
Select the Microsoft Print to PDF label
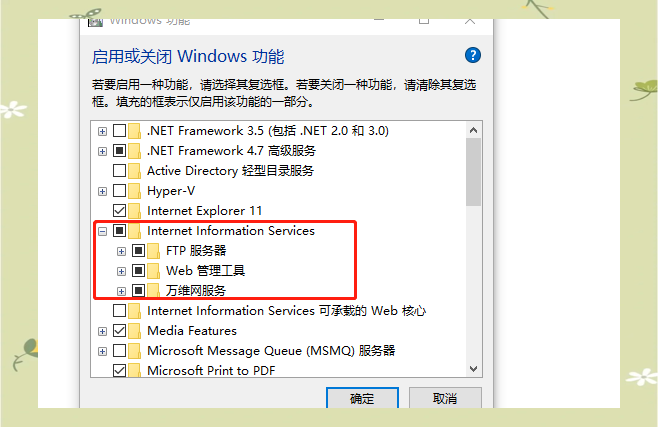pos(211,370)
